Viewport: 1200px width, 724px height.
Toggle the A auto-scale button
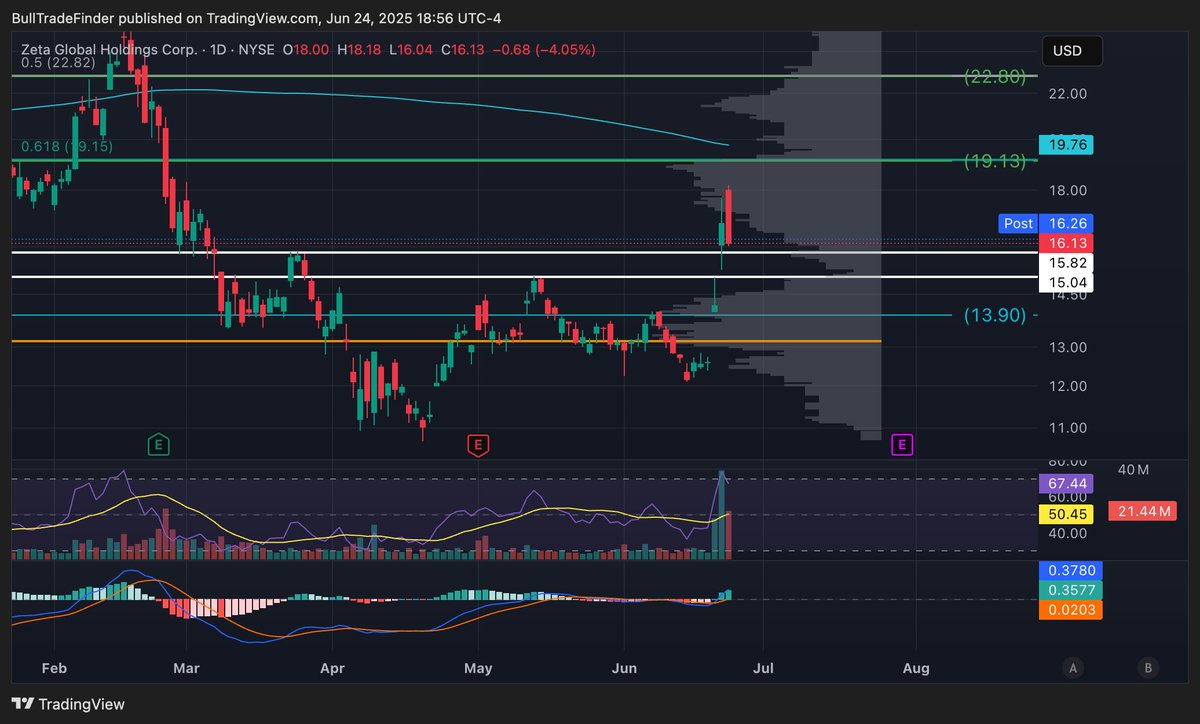click(x=1073, y=668)
